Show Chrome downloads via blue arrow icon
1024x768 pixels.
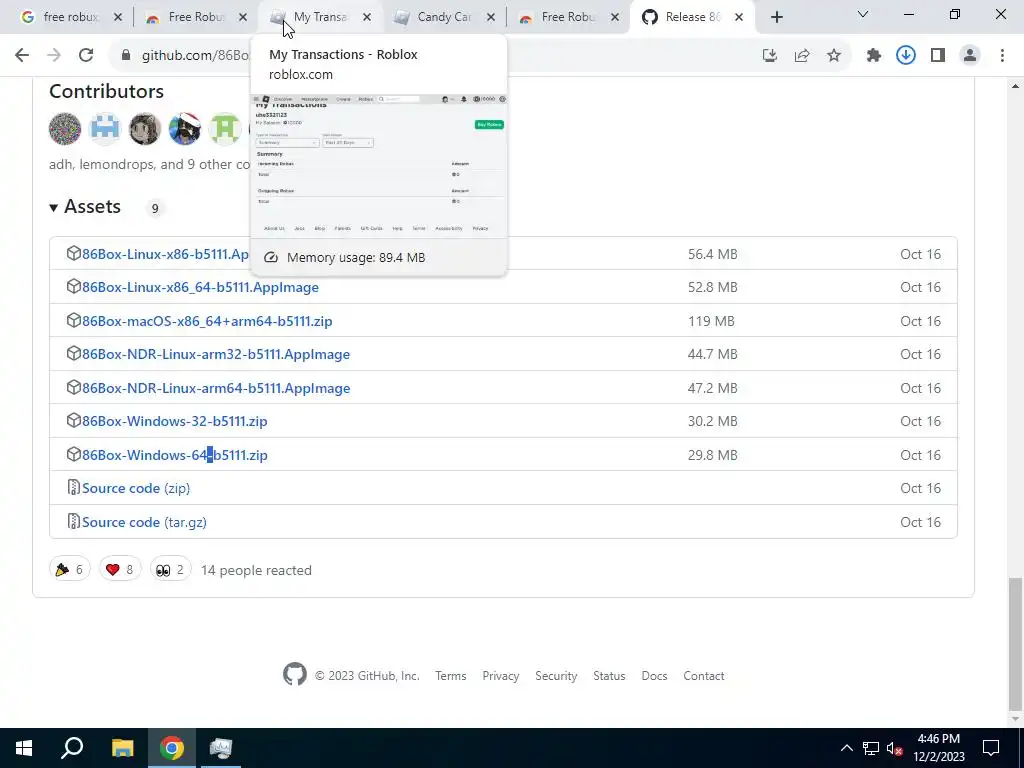906,56
